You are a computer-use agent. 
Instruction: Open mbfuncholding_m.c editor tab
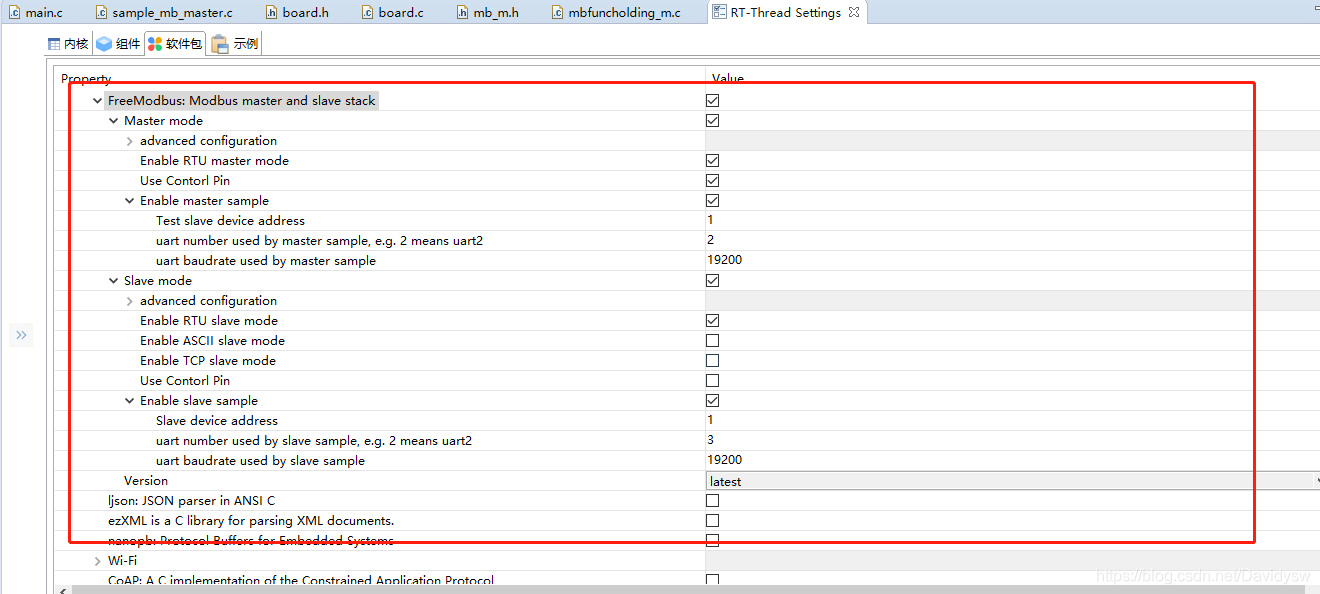pyautogui.click(x=625, y=13)
